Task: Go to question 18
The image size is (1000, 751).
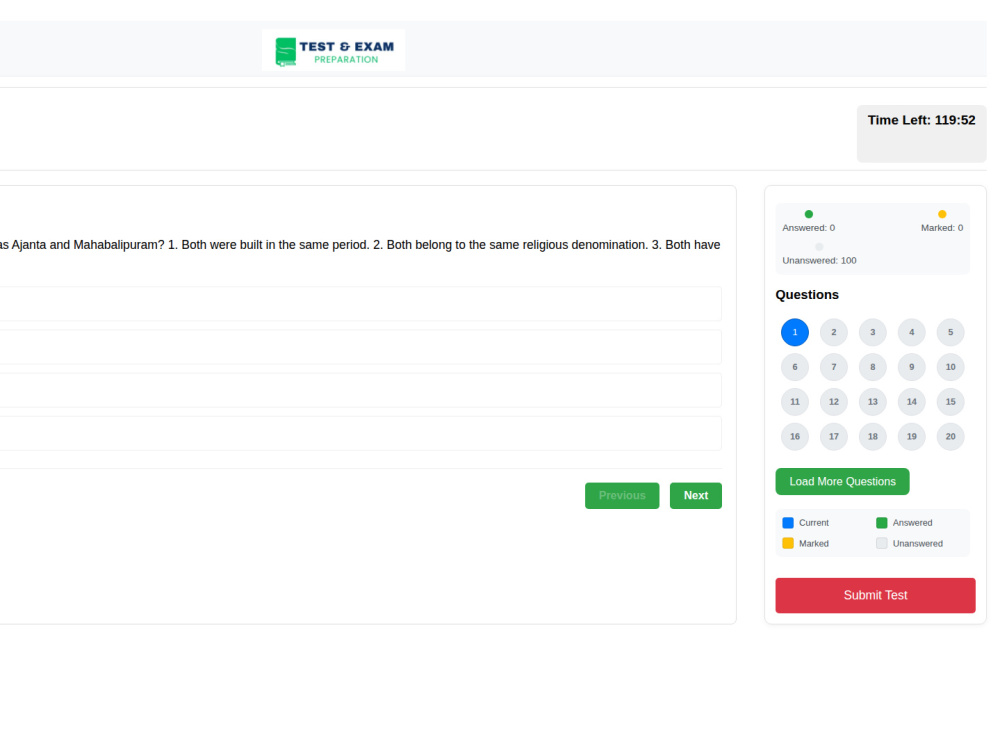Action: point(872,437)
